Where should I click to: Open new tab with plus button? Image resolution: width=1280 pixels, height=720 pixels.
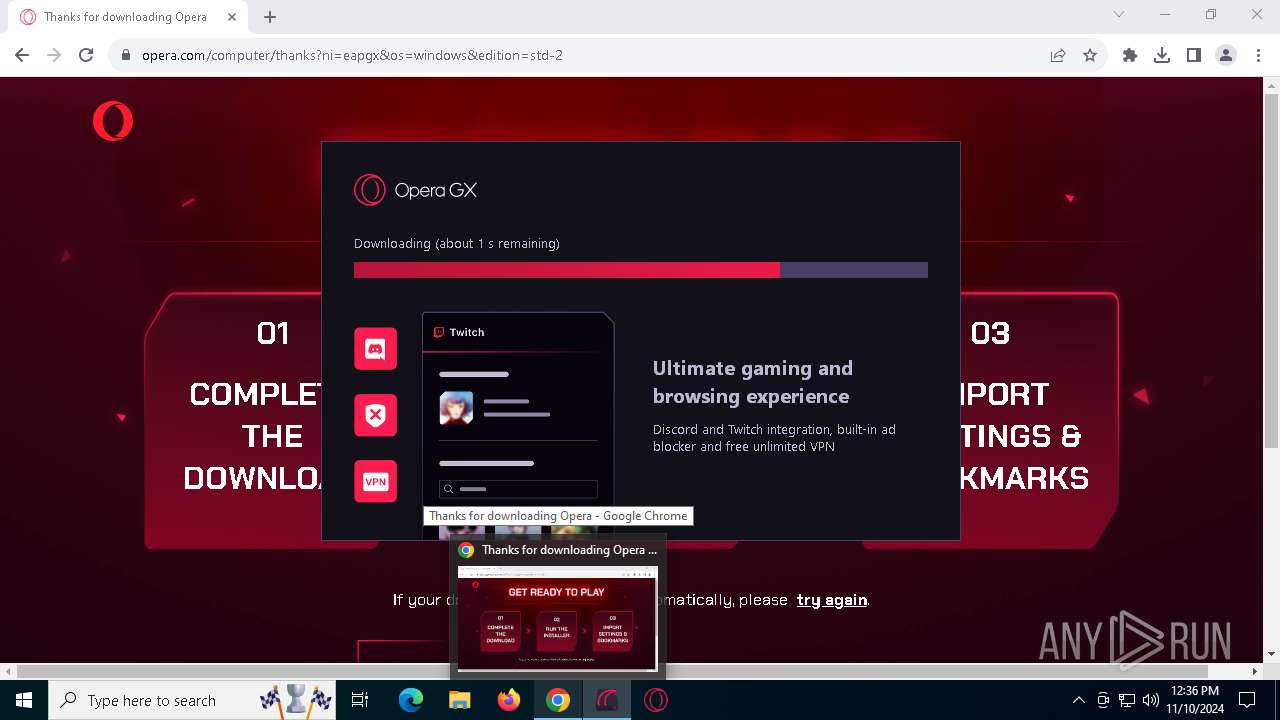pyautogui.click(x=270, y=17)
